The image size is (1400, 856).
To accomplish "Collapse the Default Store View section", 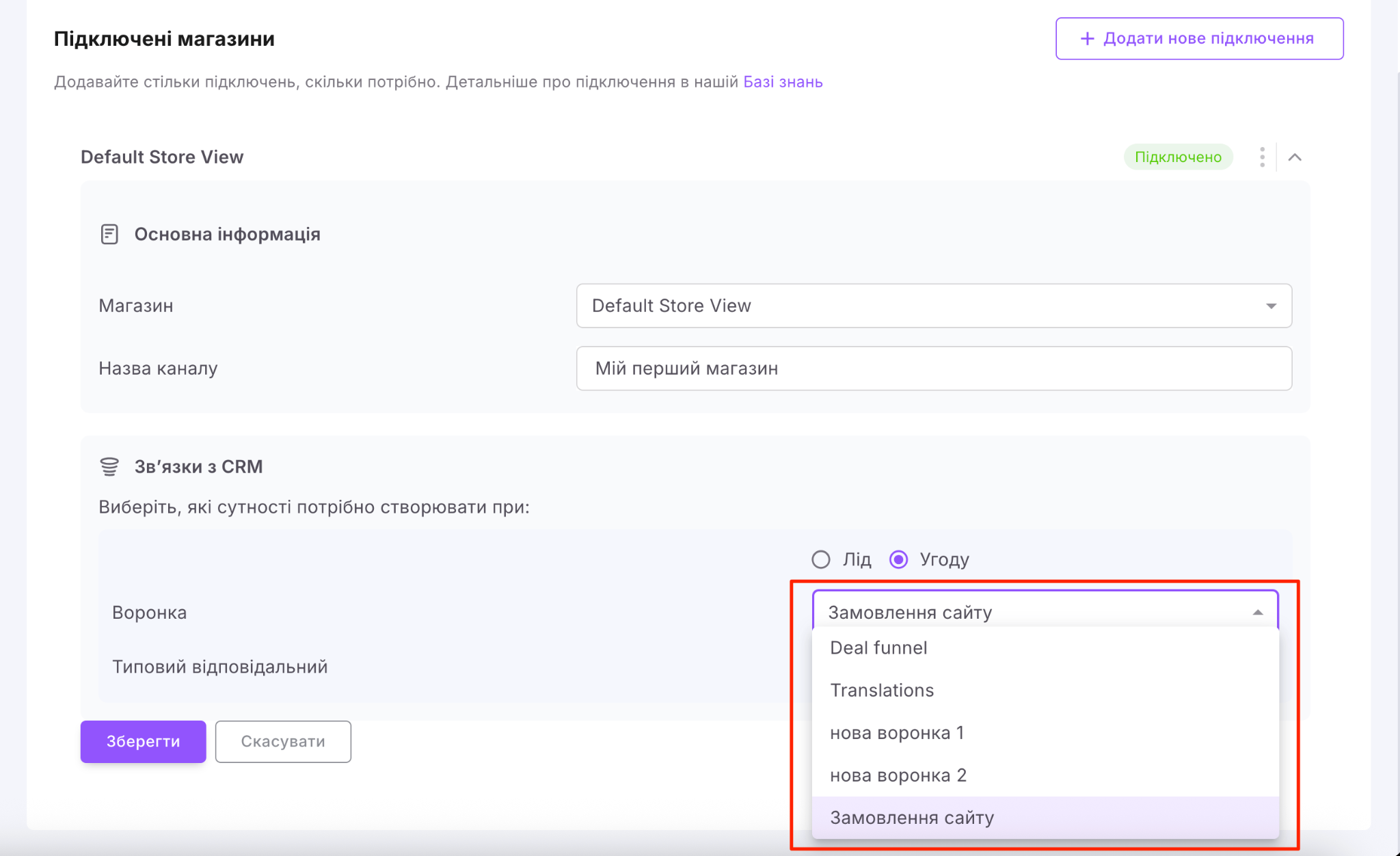I will point(1294,157).
